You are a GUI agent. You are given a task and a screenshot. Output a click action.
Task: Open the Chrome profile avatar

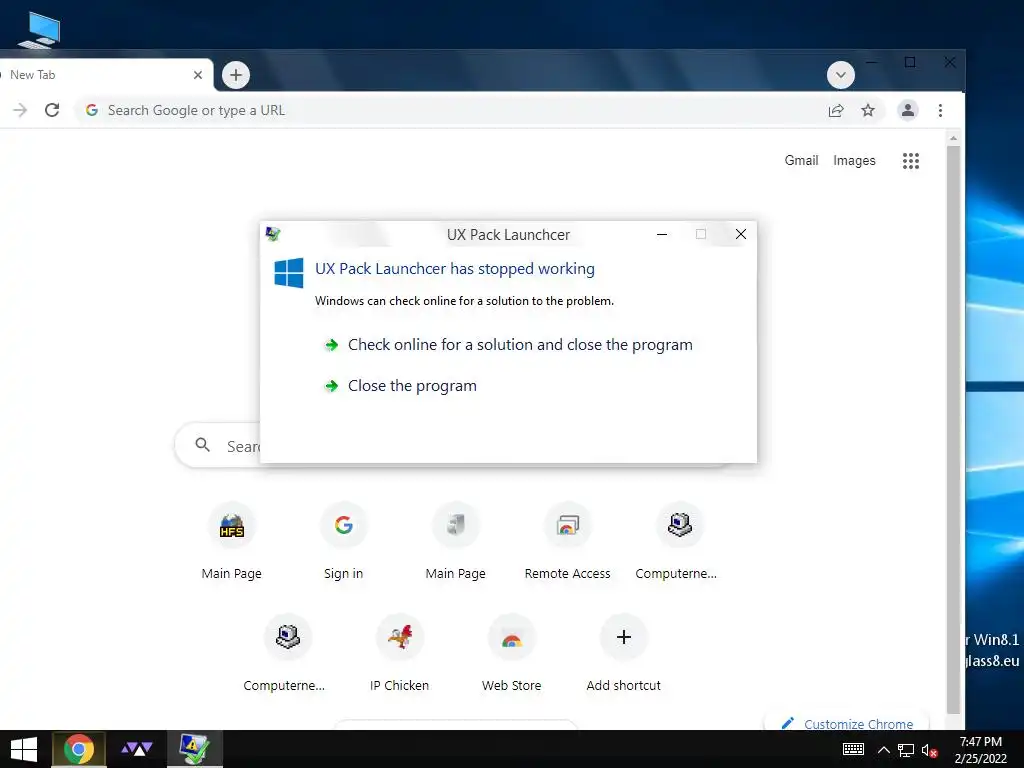(x=908, y=110)
